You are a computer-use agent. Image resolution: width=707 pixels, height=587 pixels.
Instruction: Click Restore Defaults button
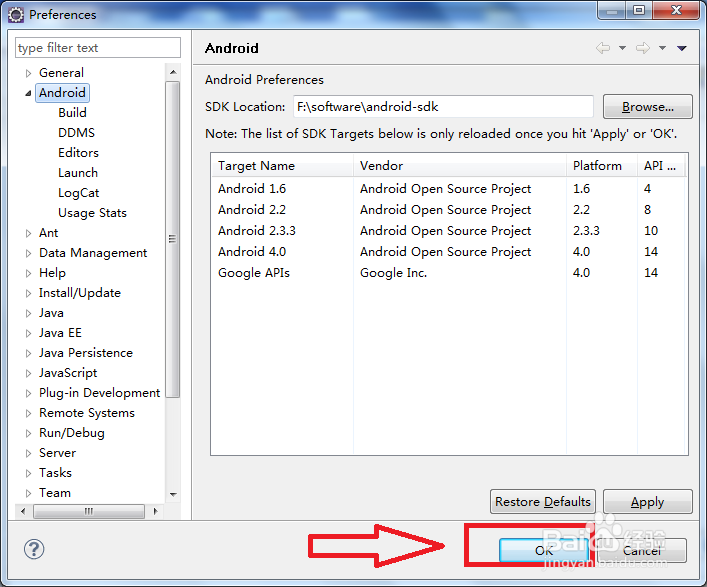542,502
